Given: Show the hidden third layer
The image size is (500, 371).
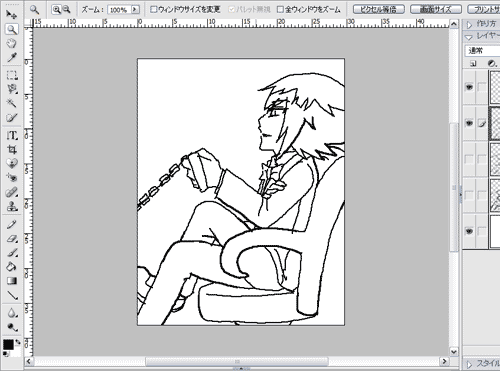Looking at the screenshot, I should [469, 159].
